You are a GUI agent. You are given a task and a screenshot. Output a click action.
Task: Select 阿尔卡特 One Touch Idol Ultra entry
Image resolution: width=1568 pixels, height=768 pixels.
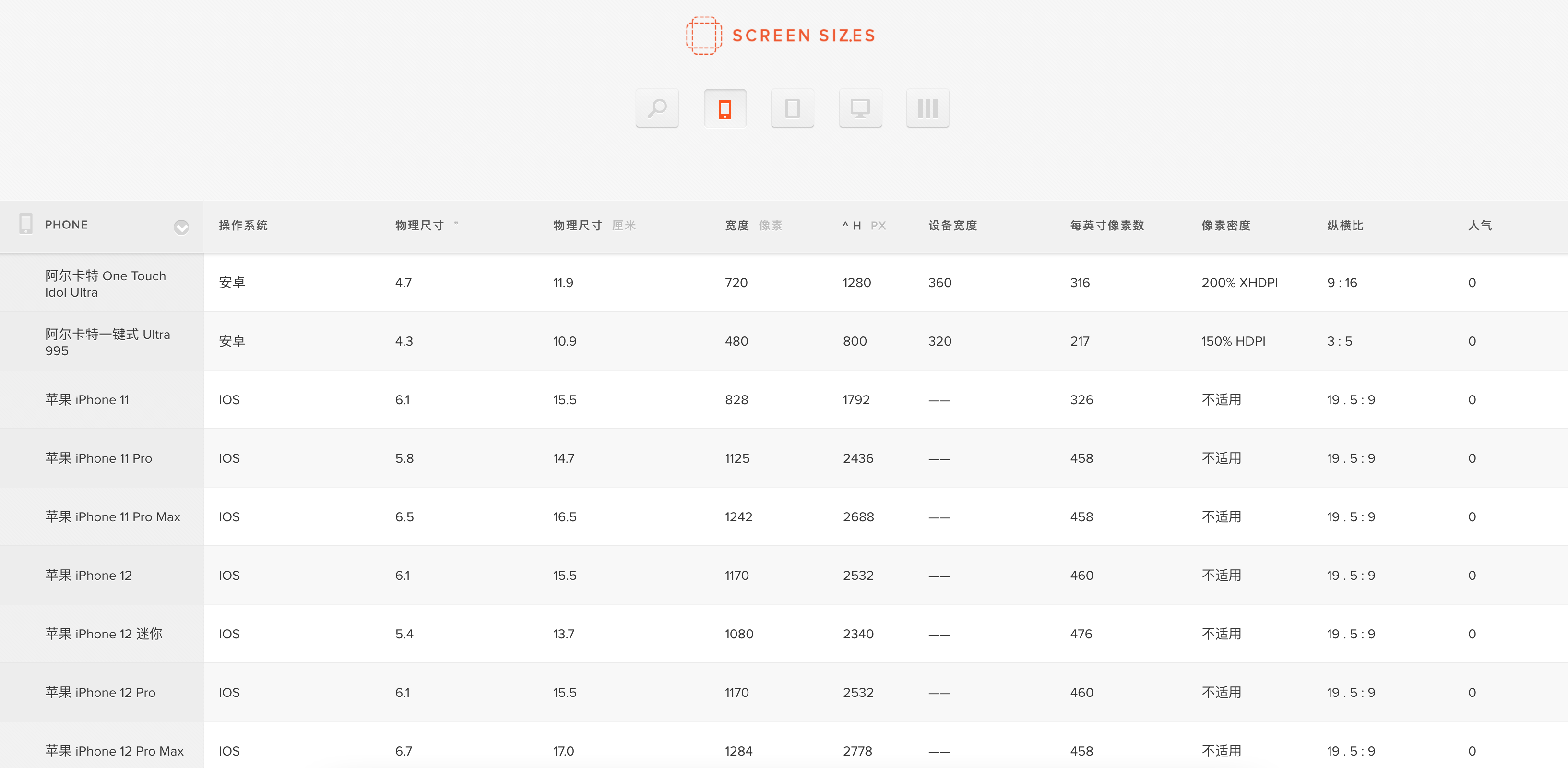click(105, 284)
